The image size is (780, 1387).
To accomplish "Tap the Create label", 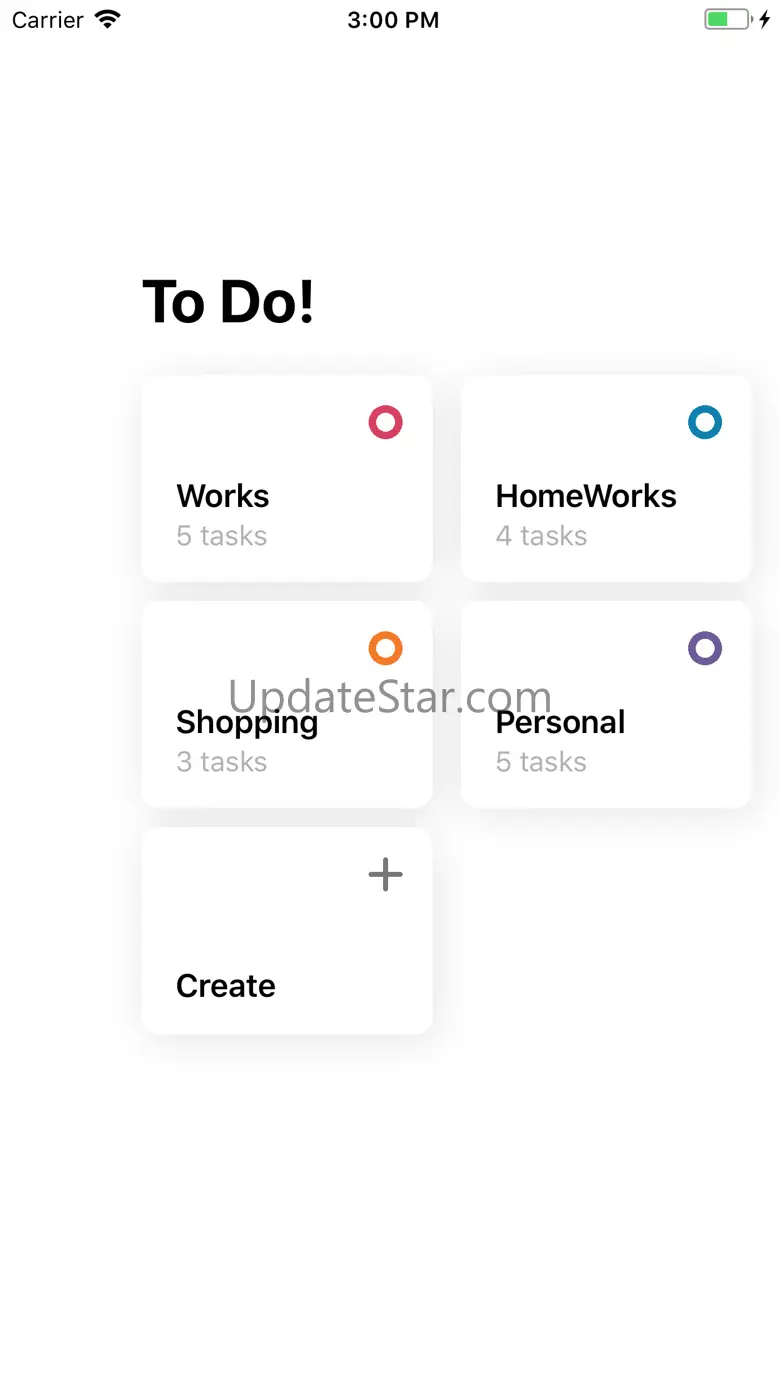I will click(226, 986).
